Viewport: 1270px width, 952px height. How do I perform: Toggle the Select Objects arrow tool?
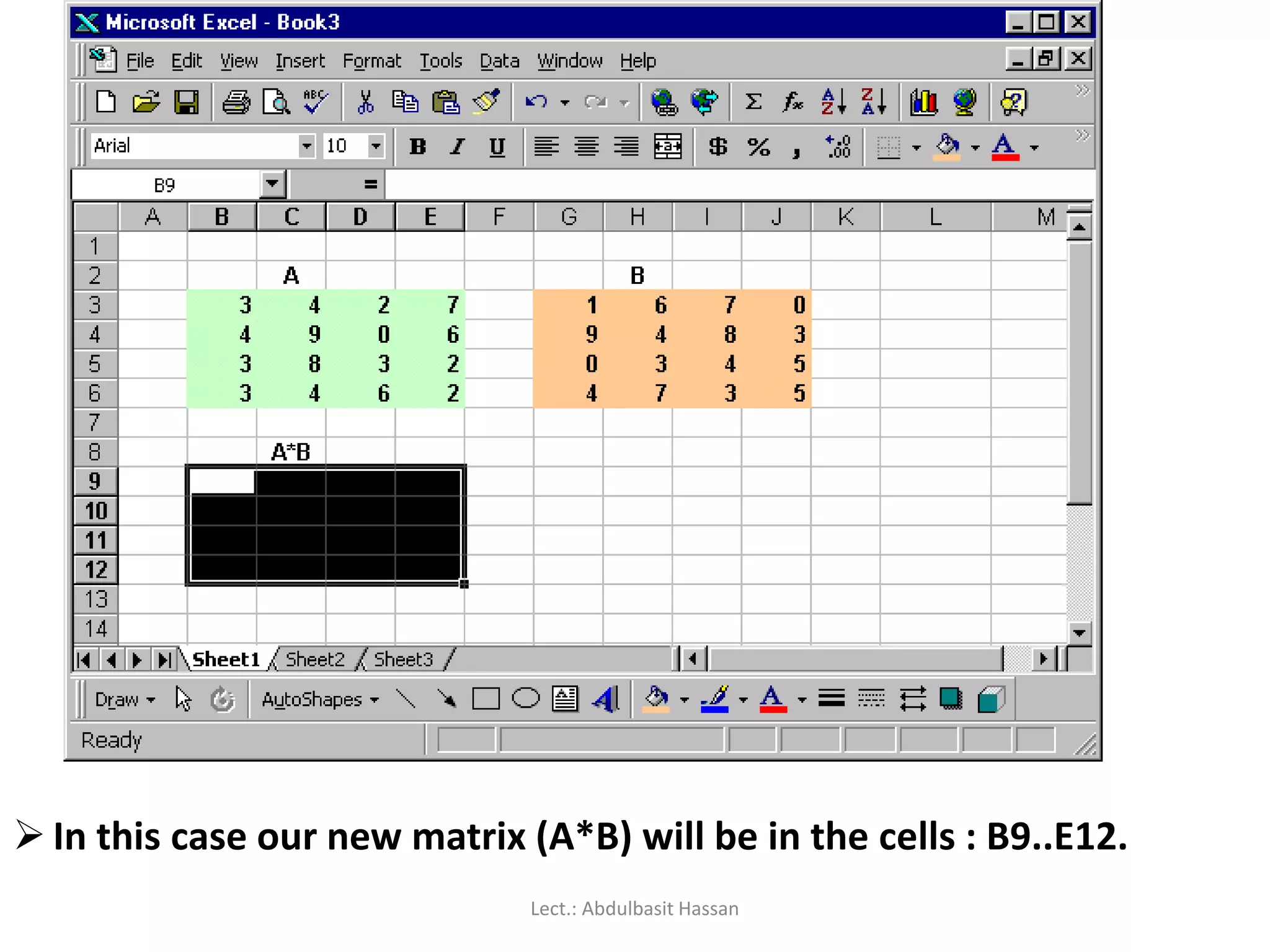183,699
